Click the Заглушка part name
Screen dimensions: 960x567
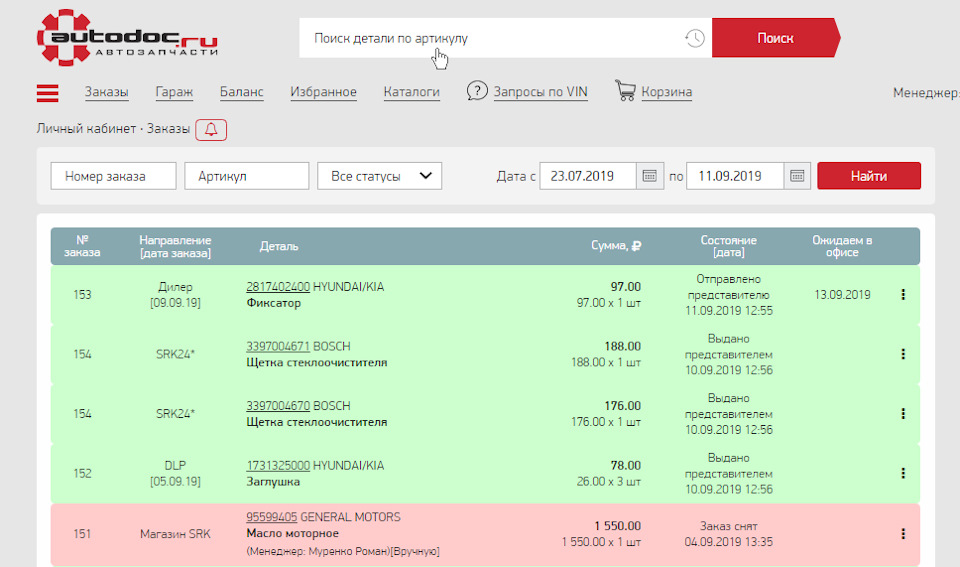click(x=273, y=482)
